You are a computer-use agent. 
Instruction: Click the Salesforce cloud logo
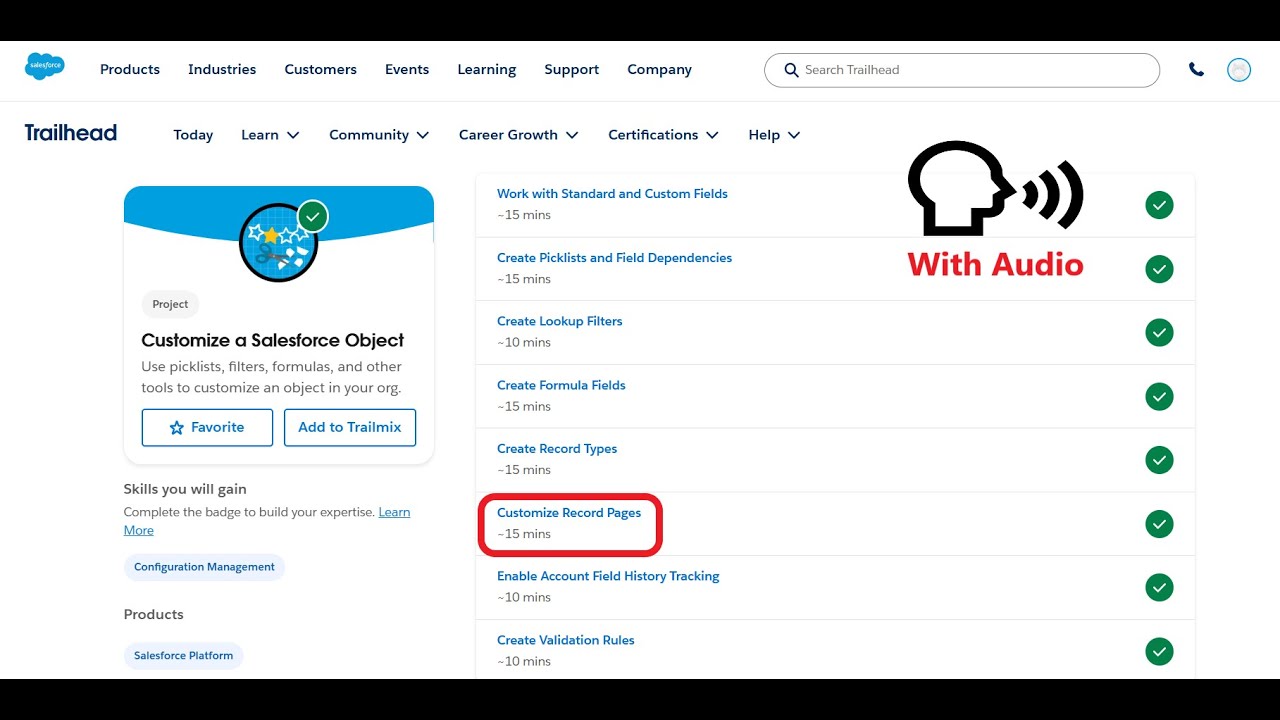[45, 66]
